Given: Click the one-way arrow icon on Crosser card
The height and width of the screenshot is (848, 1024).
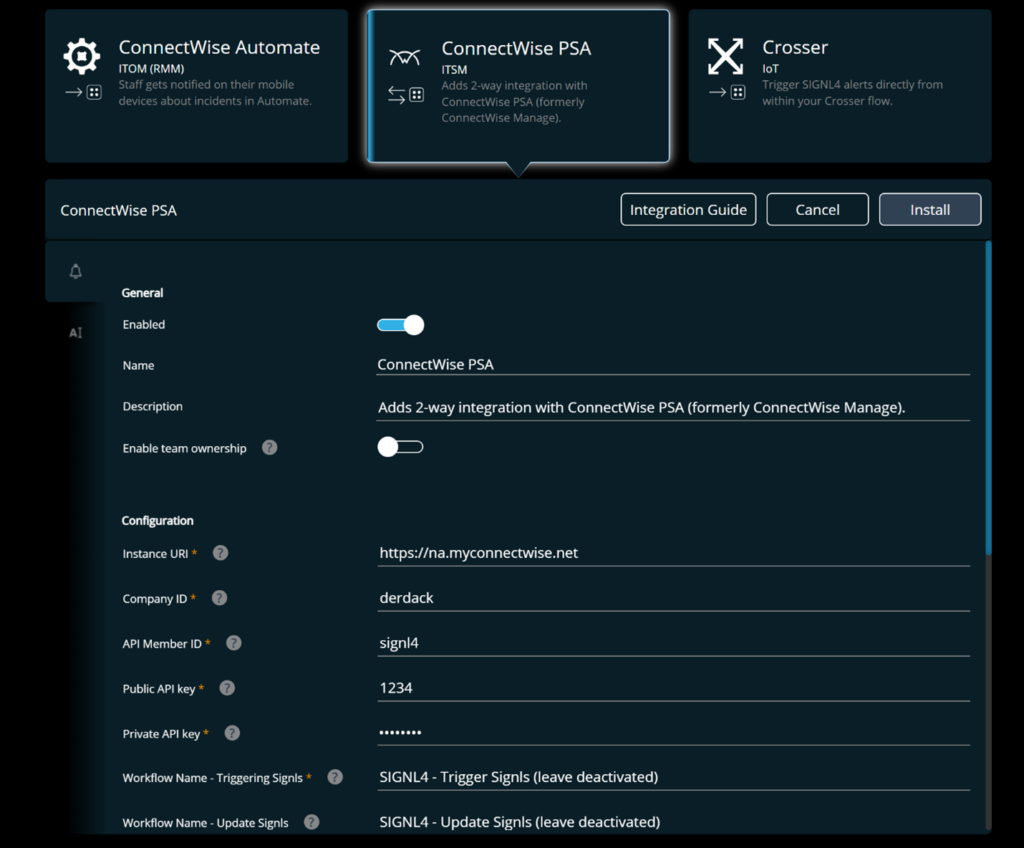Looking at the screenshot, I should [x=727, y=92].
